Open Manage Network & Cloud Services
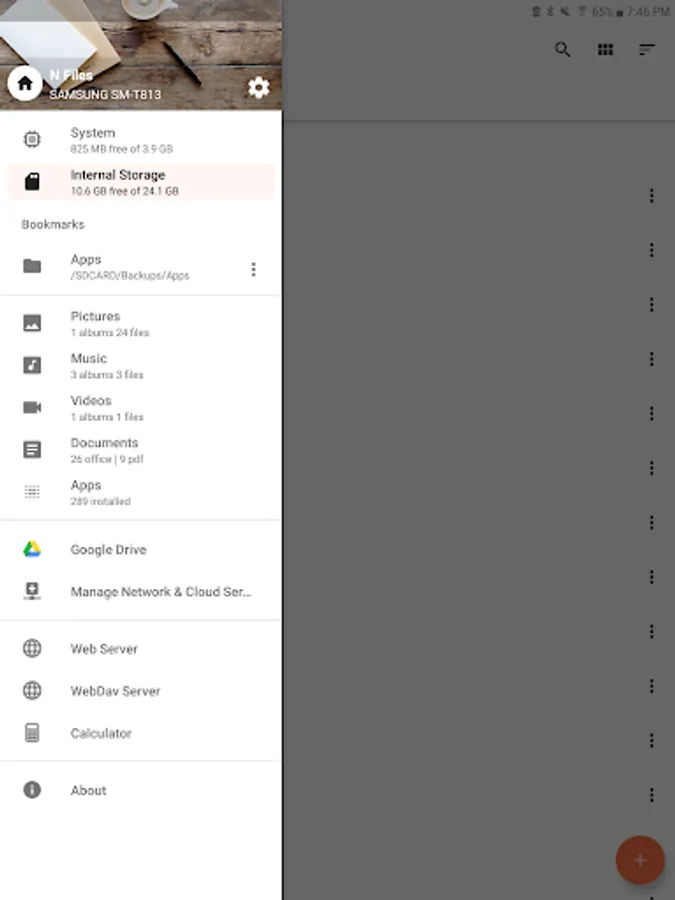675x900 pixels. pyautogui.click(x=141, y=591)
